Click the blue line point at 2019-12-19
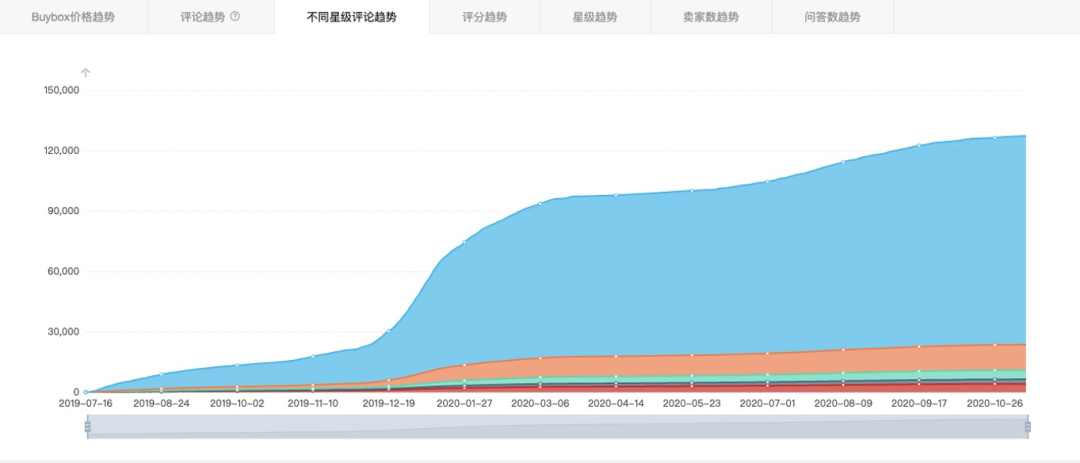 point(388,331)
